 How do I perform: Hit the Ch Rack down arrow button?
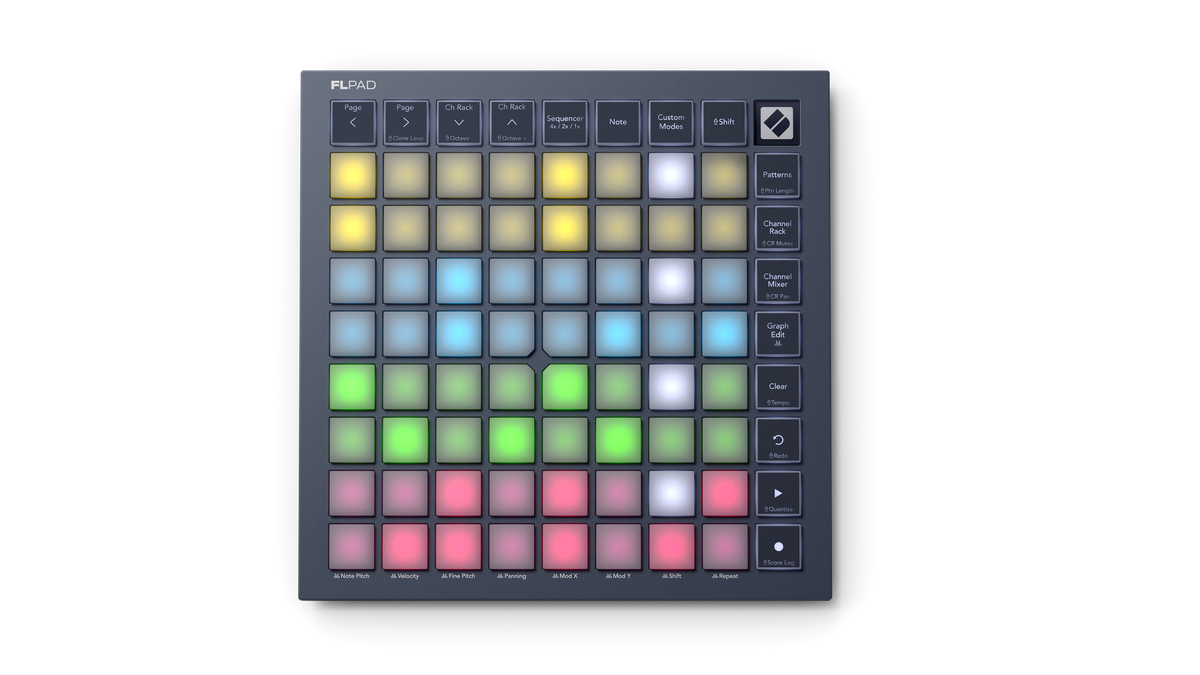[x=459, y=122]
